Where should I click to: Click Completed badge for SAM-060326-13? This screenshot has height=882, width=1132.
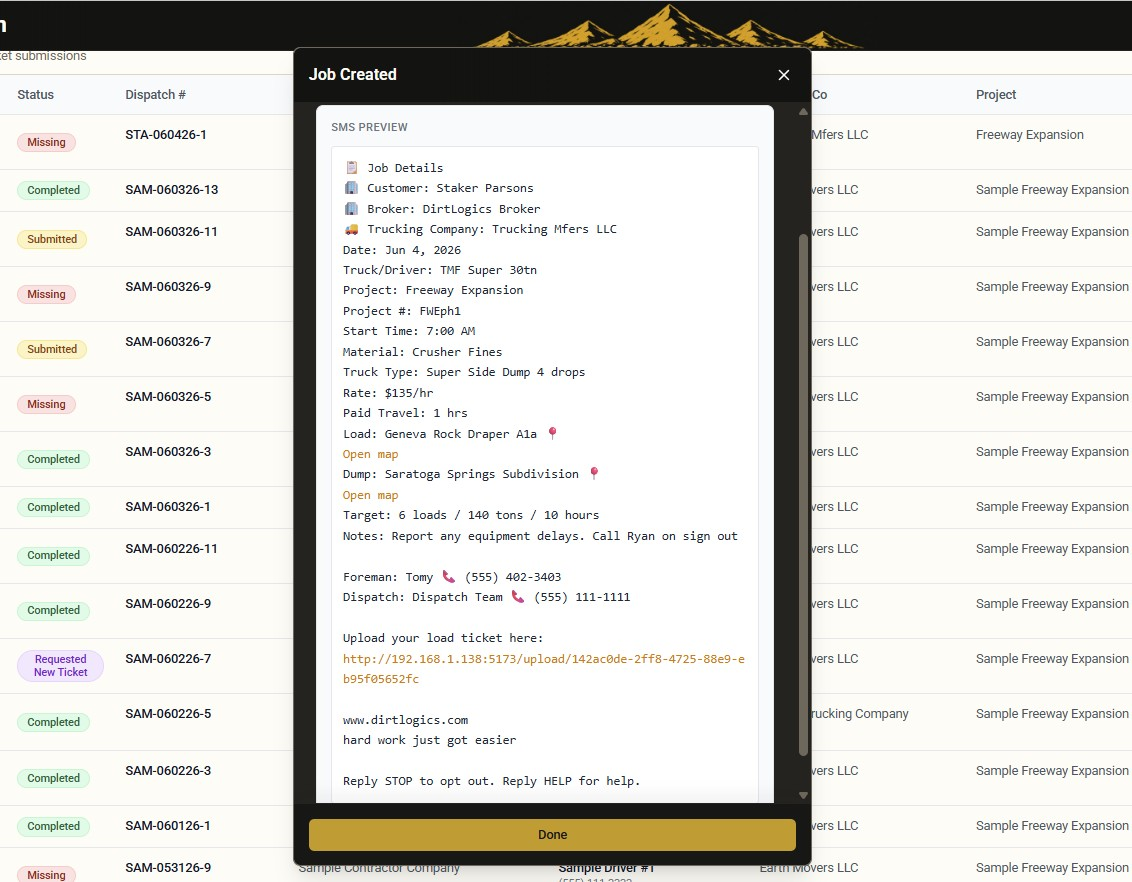click(x=53, y=191)
